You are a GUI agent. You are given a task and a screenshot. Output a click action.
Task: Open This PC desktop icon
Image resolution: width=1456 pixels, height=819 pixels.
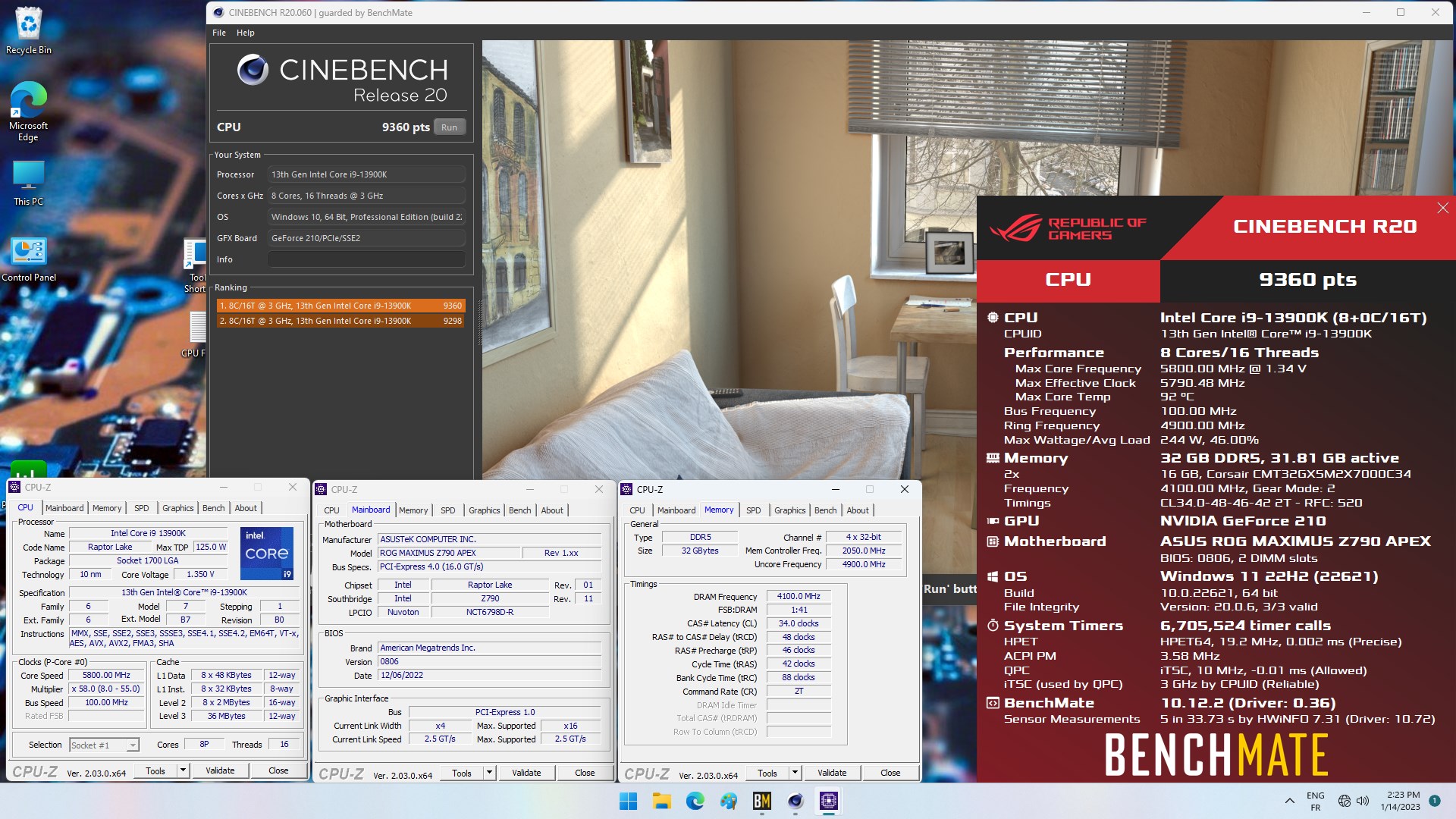[29, 183]
